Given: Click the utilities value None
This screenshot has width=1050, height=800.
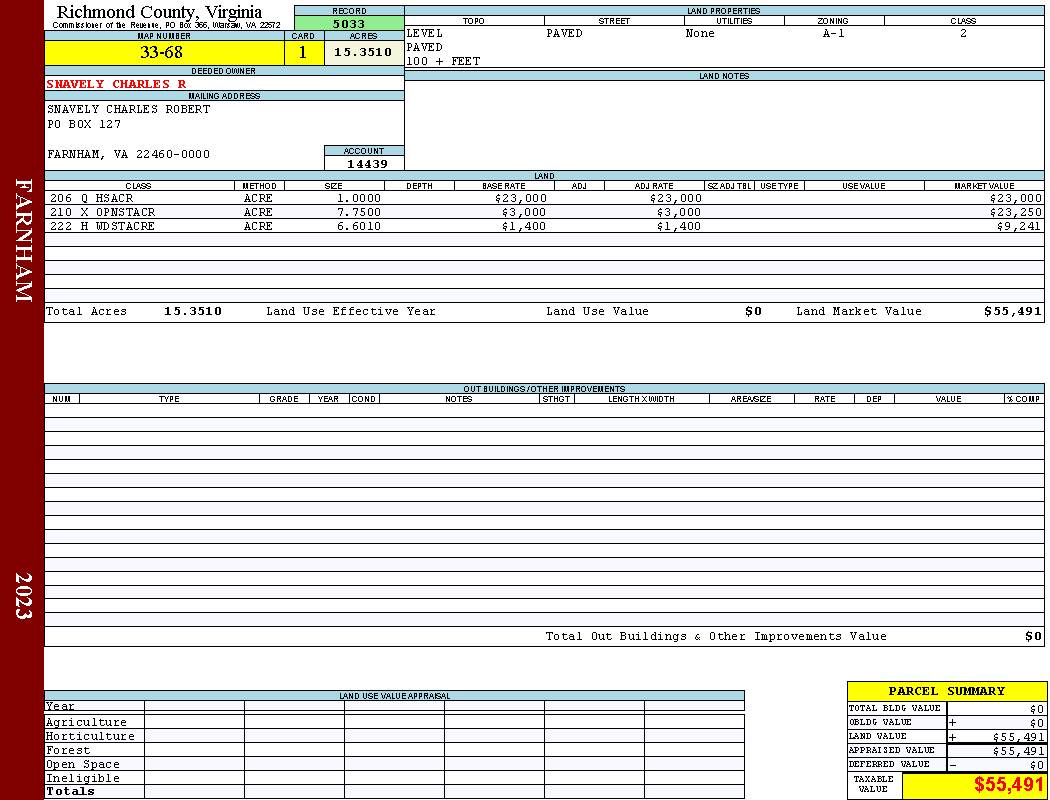Looking at the screenshot, I should click(x=700, y=33).
